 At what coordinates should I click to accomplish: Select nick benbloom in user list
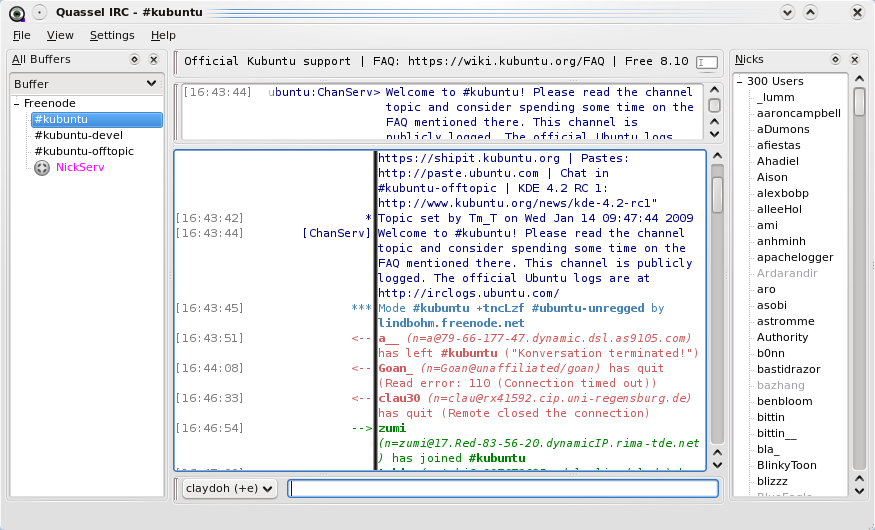[x=784, y=402]
